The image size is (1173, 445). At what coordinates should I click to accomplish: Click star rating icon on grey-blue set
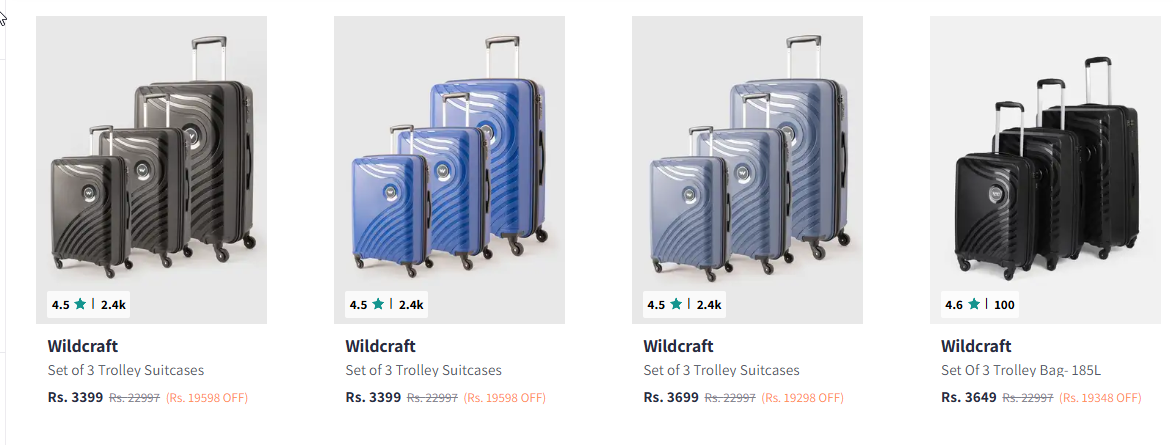point(676,304)
